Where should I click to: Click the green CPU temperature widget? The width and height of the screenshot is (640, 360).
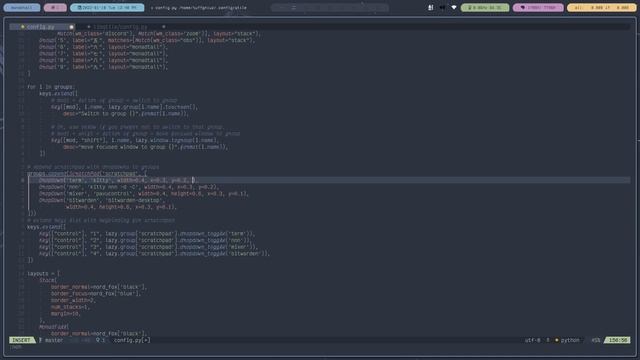point(485,7)
